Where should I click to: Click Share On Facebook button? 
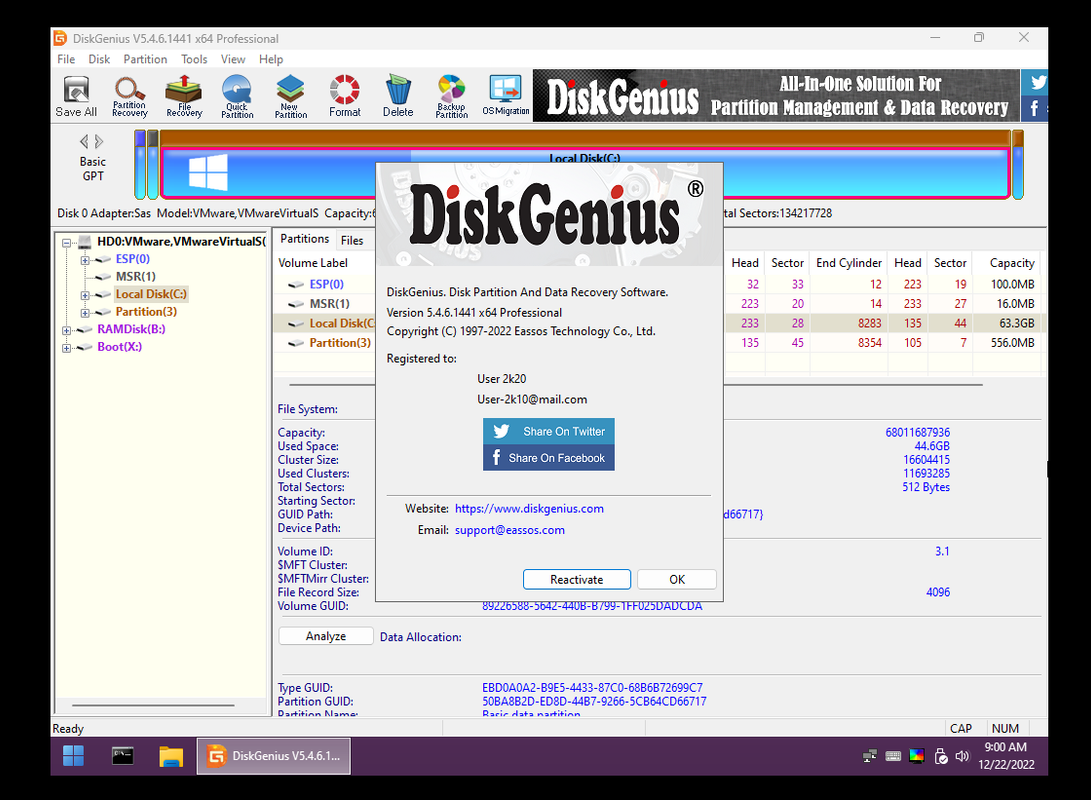[548, 458]
